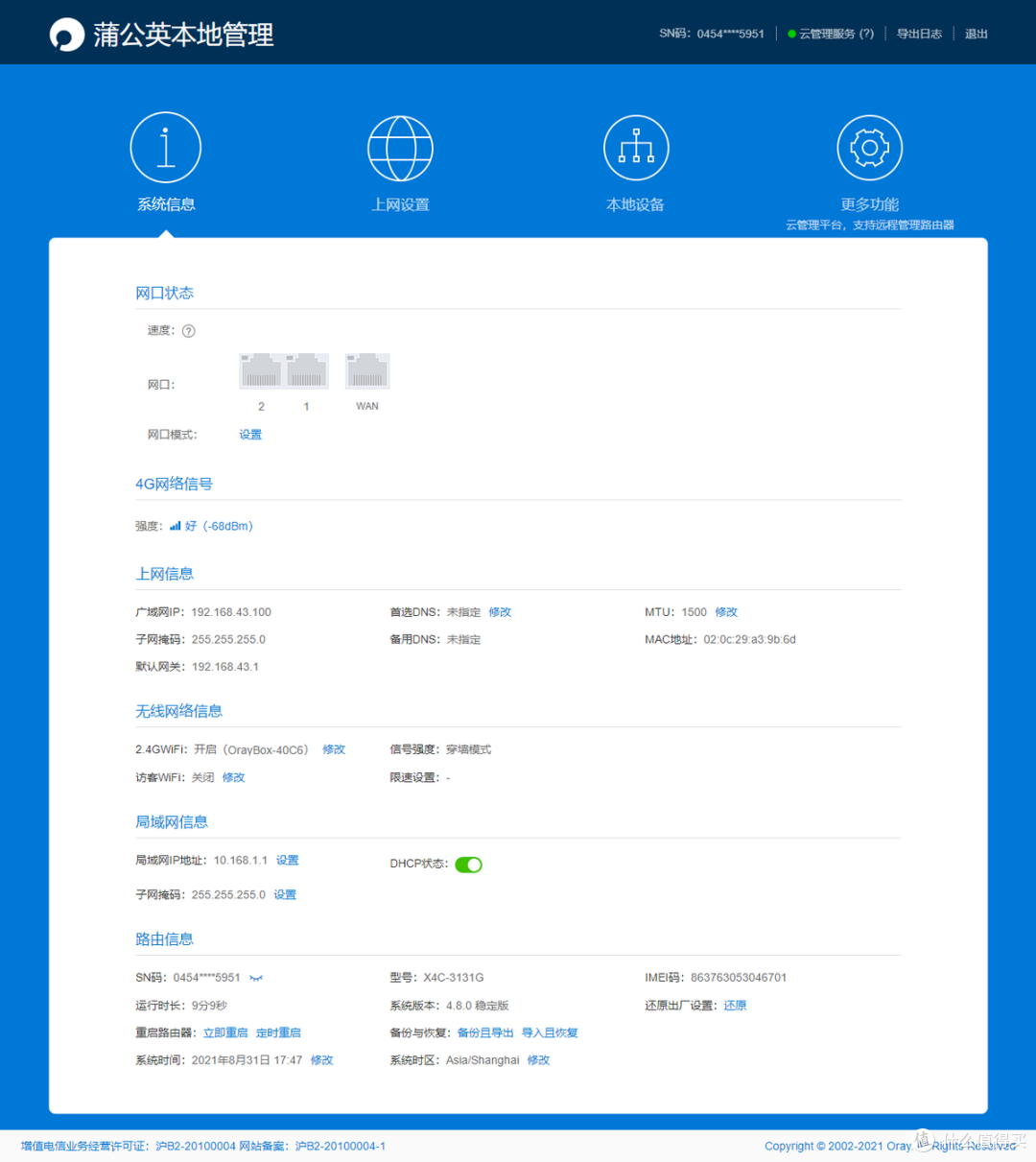Click the 网口状态 section heading

(164, 293)
